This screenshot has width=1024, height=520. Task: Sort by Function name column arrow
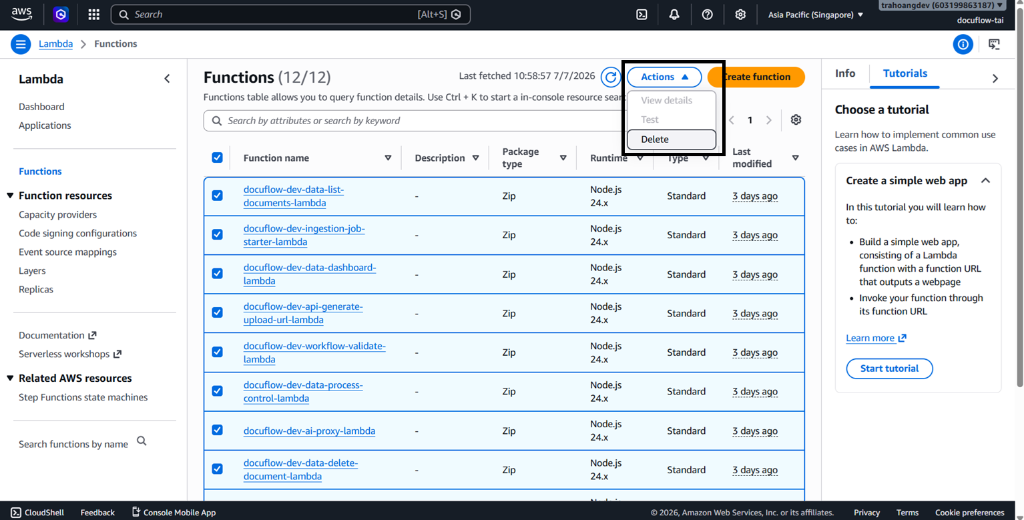tap(388, 158)
